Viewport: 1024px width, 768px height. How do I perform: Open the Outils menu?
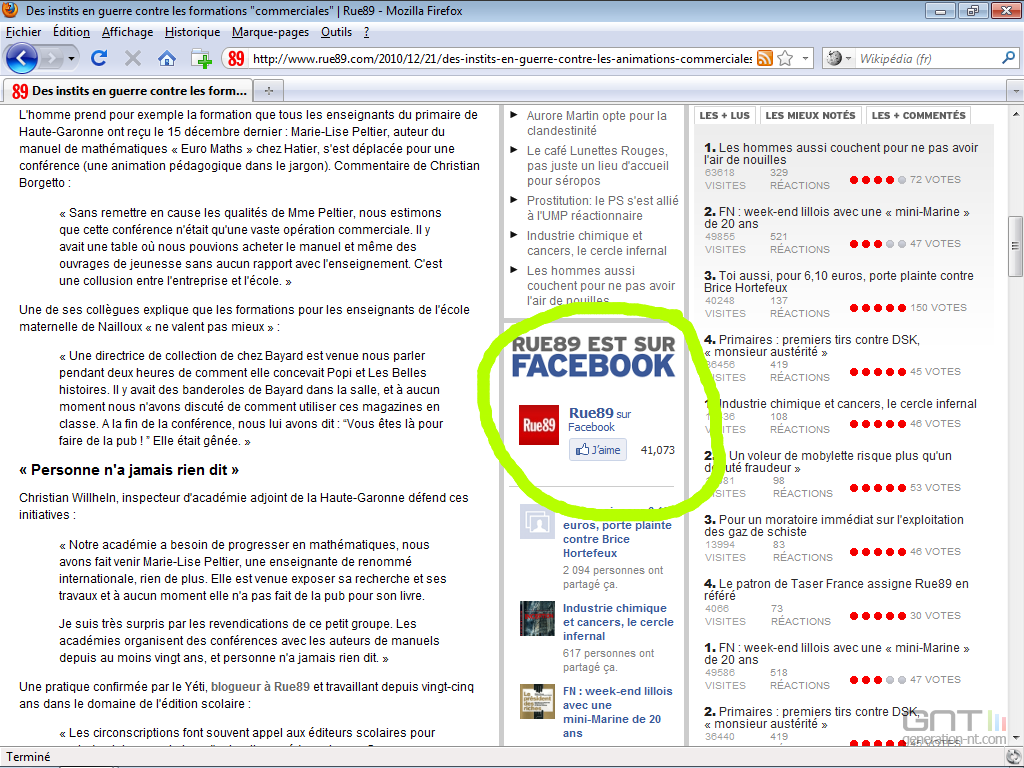point(336,32)
